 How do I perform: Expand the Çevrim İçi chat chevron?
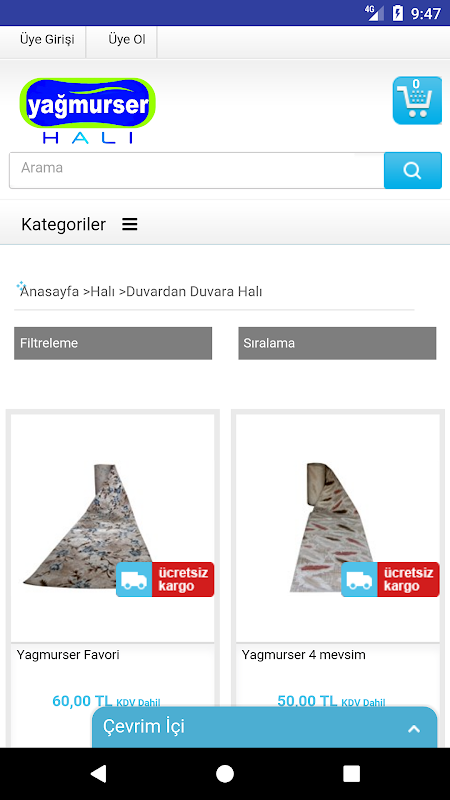(x=414, y=729)
